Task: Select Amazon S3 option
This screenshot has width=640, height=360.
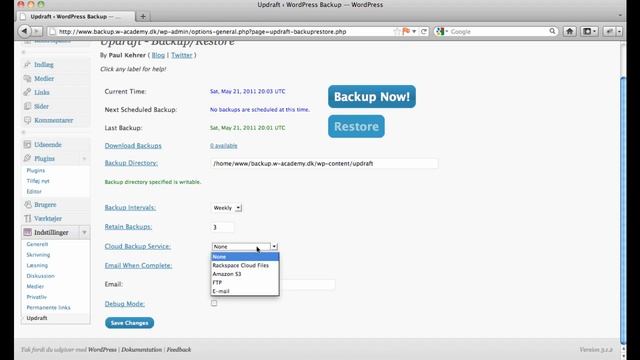Action: pyautogui.click(x=245, y=274)
